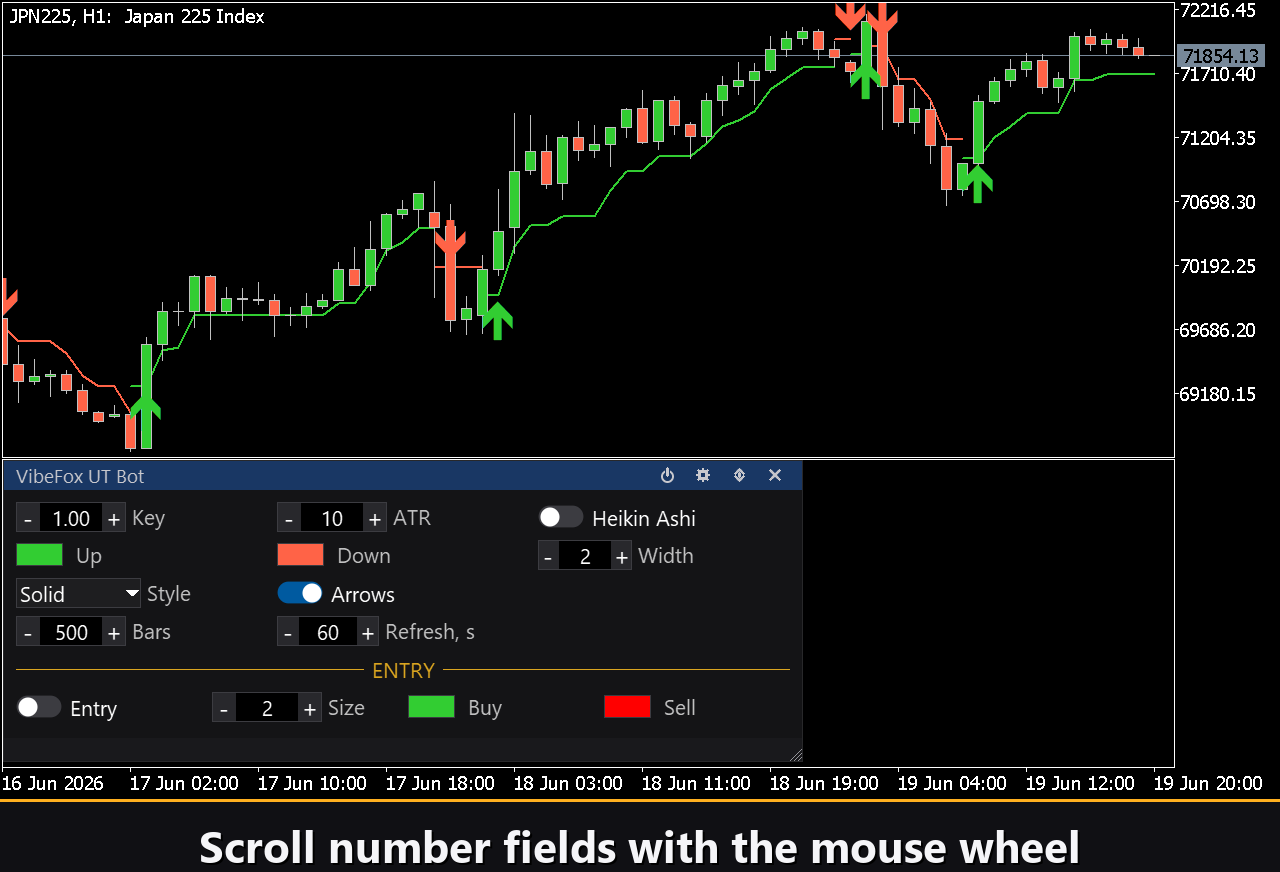Change the red Sell color swatch

628,707
